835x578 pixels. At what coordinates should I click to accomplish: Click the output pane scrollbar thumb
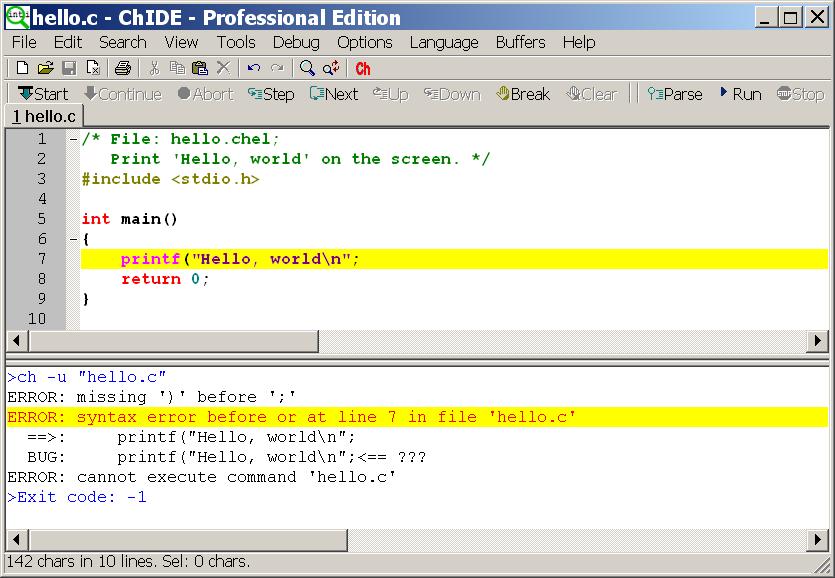(188, 540)
